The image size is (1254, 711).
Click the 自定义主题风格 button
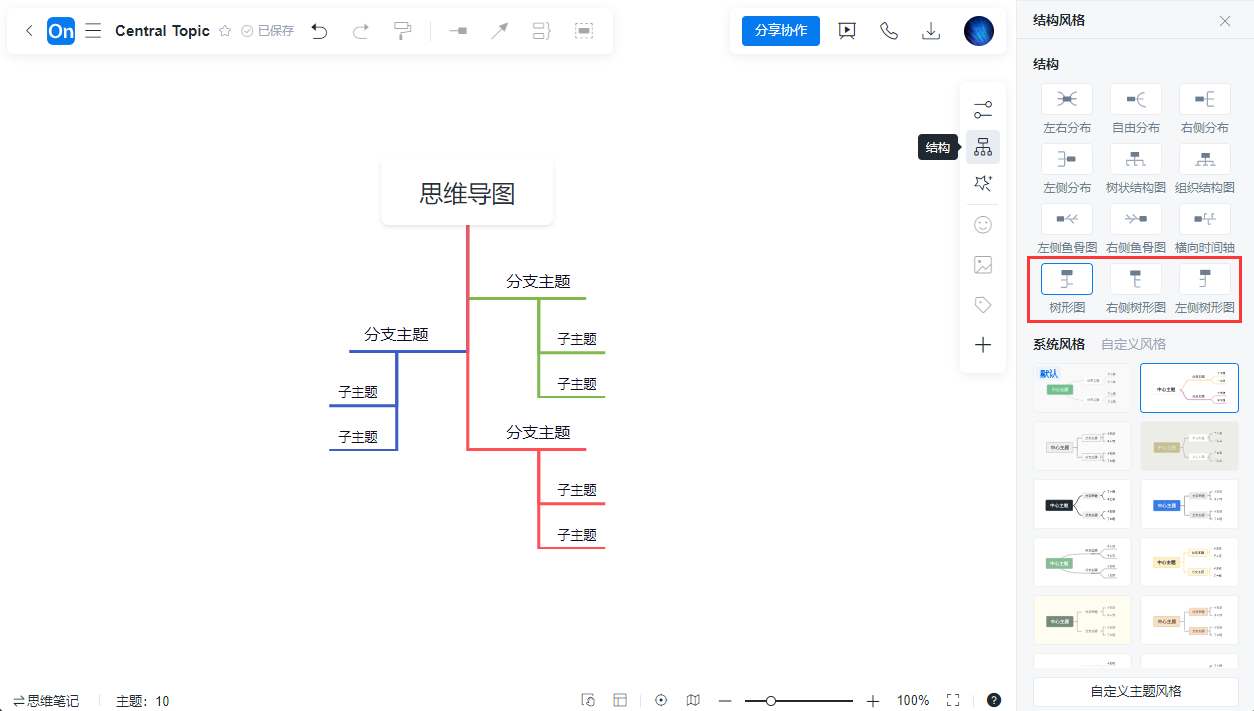[x=1136, y=691]
